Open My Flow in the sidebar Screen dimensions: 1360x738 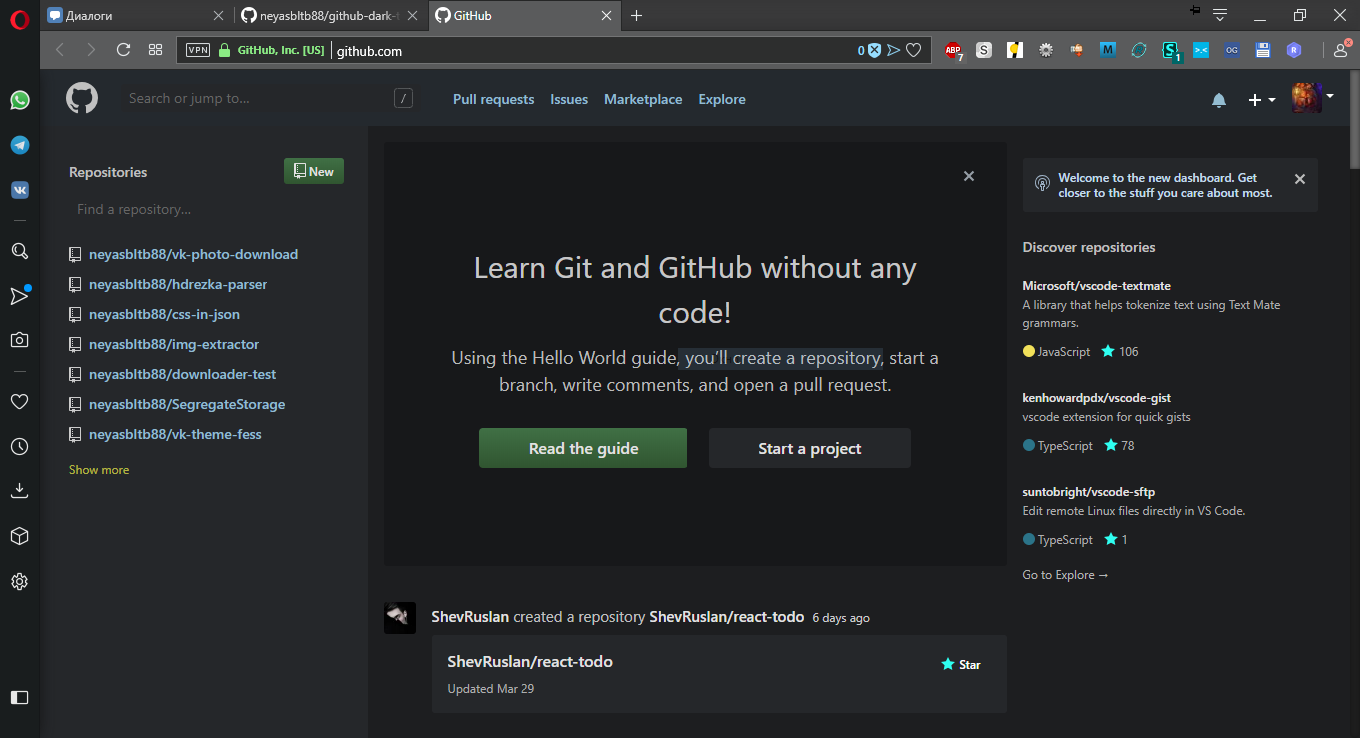point(19,295)
